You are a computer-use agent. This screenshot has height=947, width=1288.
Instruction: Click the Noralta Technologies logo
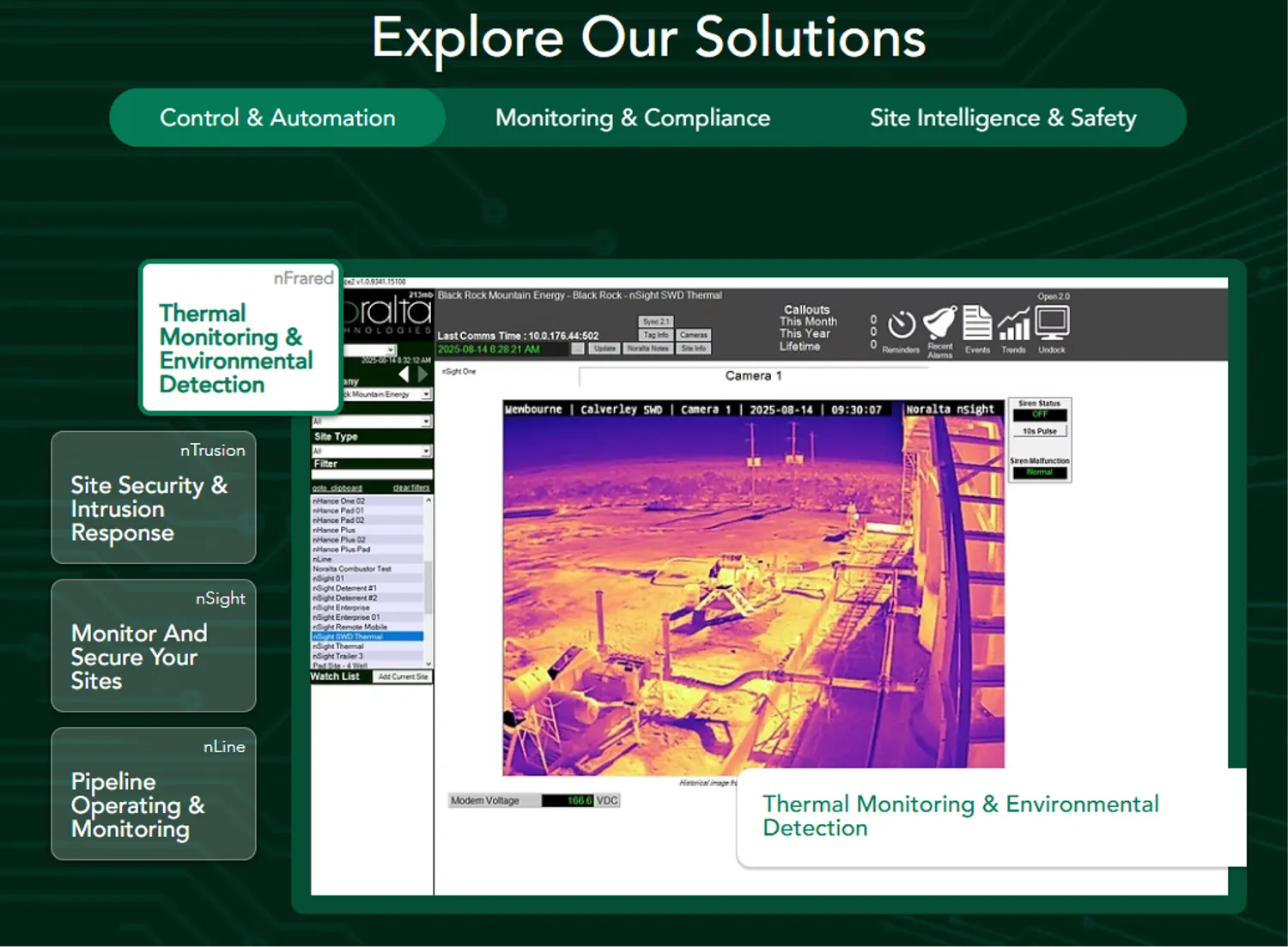pyautogui.click(x=387, y=315)
